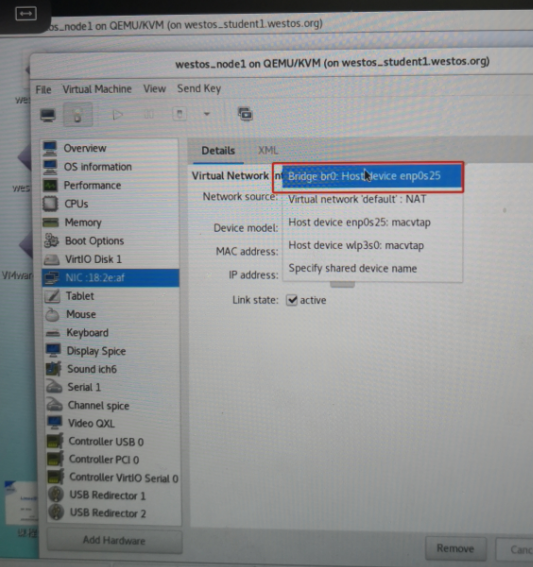Screen dimensions: 533x567
Task: Show virtual hardware details lightbulb icon
Action: 77,115
